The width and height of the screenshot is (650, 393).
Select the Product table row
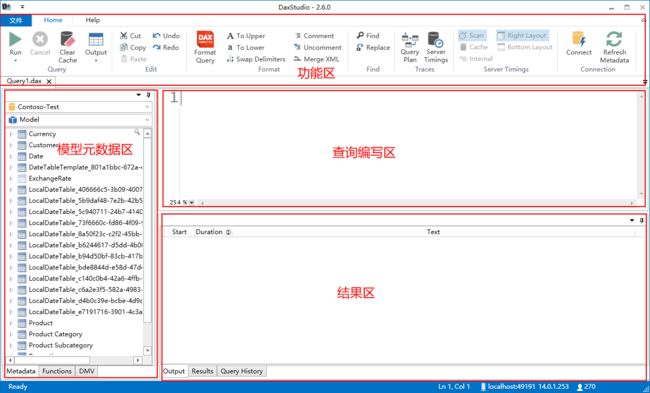click(41, 323)
